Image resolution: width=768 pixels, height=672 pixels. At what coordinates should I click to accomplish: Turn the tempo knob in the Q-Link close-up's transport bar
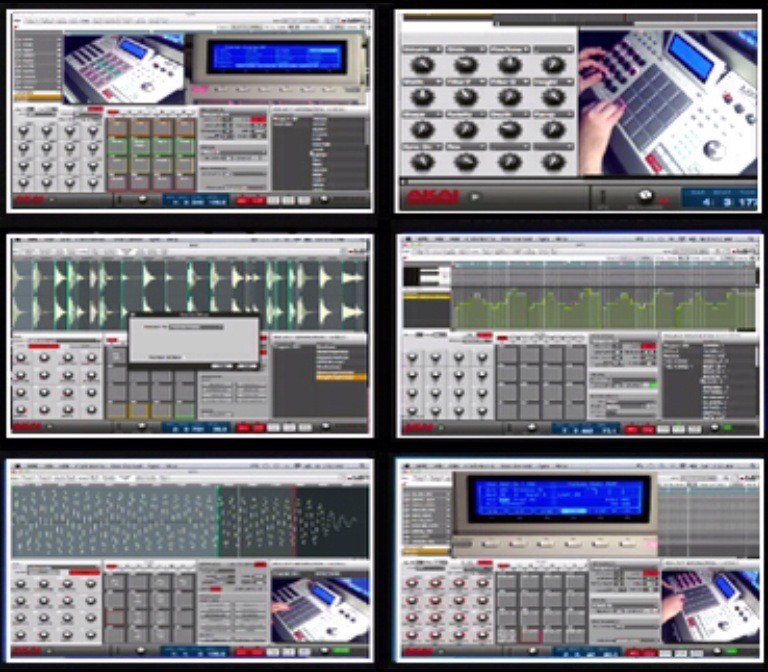pyautogui.click(x=645, y=196)
